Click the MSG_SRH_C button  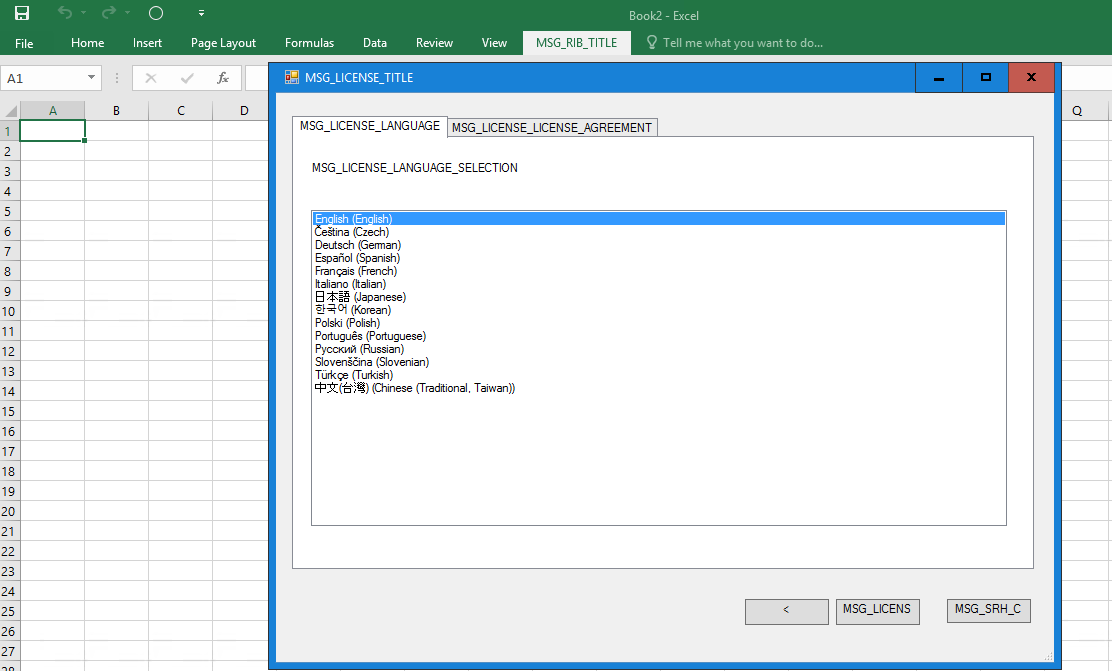tap(988, 611)
